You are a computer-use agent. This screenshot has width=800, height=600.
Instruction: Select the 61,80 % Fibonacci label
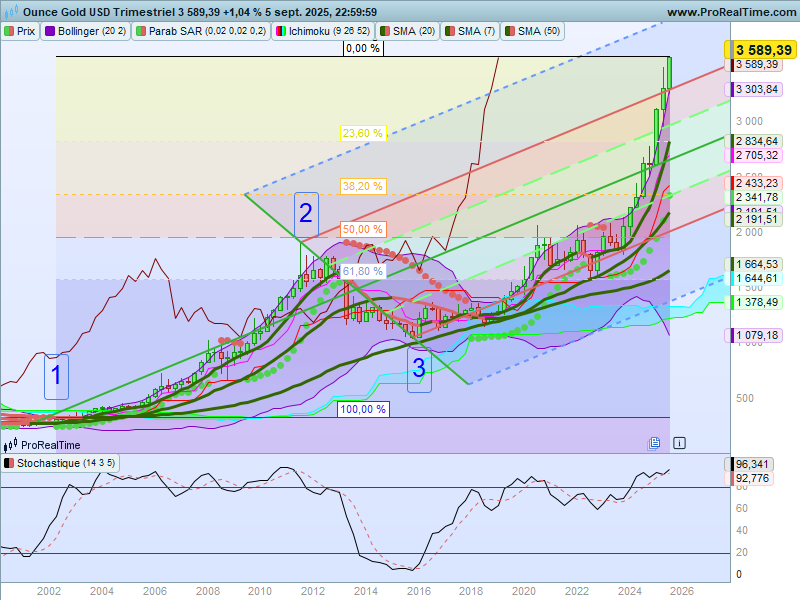point(363,271)
